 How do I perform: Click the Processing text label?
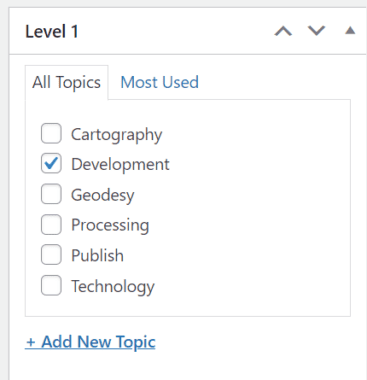pyautogui.click(x=110, y=225)
